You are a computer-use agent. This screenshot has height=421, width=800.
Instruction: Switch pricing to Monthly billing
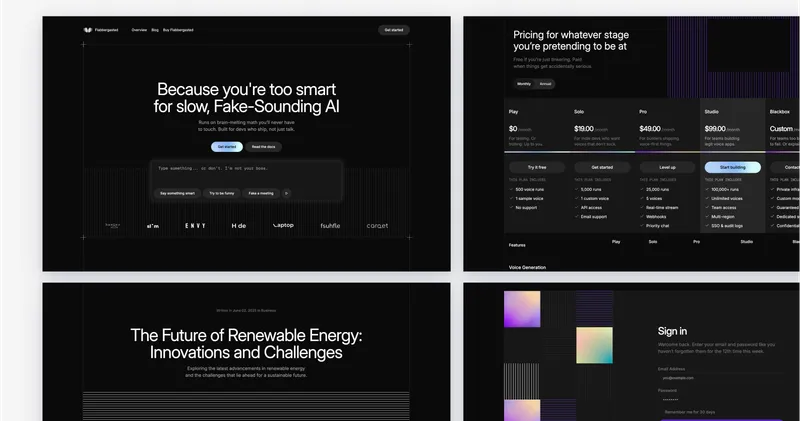pyautogui.click(x=524, y=84)
